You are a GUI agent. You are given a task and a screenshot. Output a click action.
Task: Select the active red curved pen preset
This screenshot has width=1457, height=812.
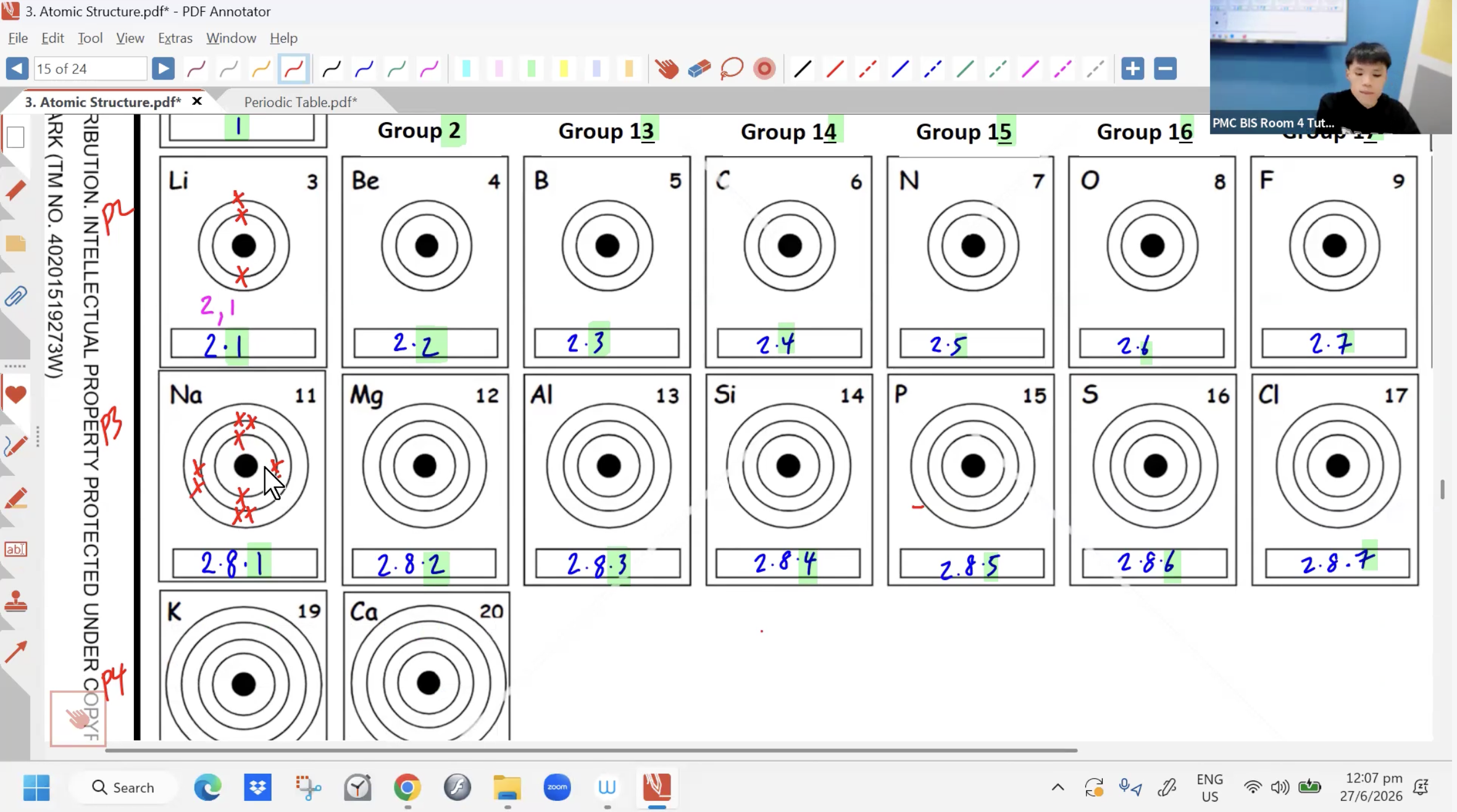pos(294,68)
